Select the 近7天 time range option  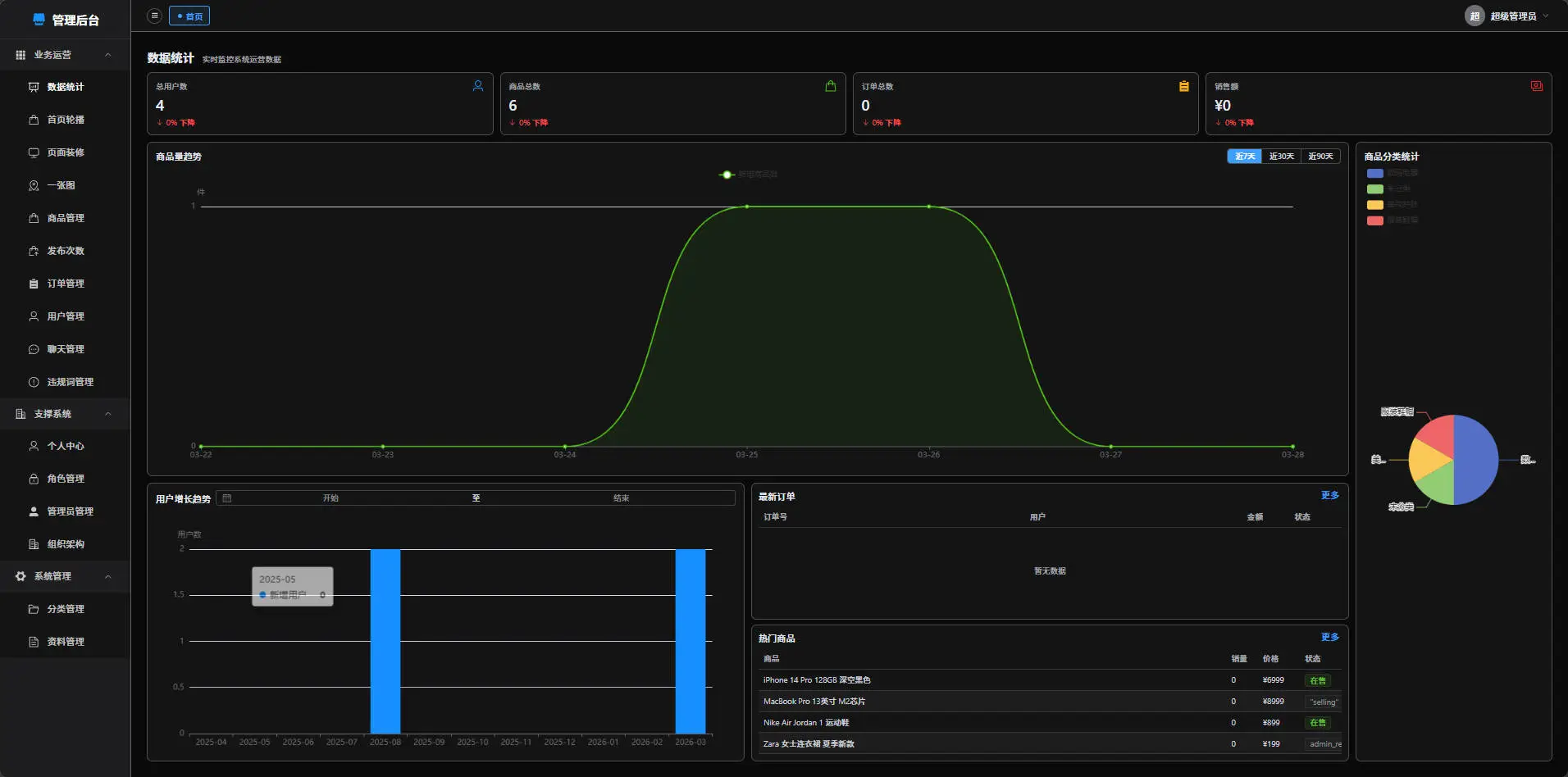coord(1244,157)
